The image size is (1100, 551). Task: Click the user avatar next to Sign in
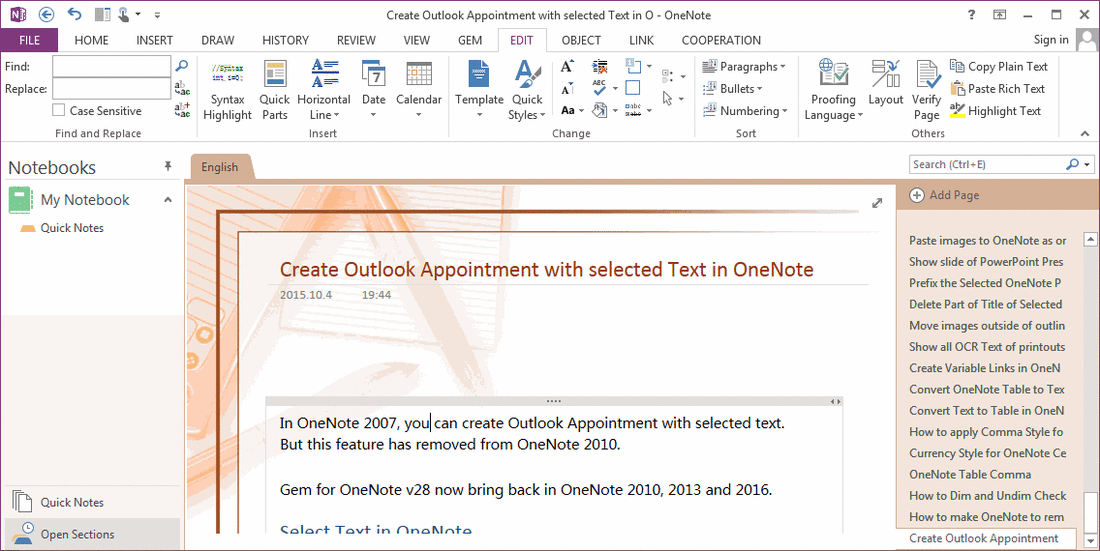[x=1085, y=40]
